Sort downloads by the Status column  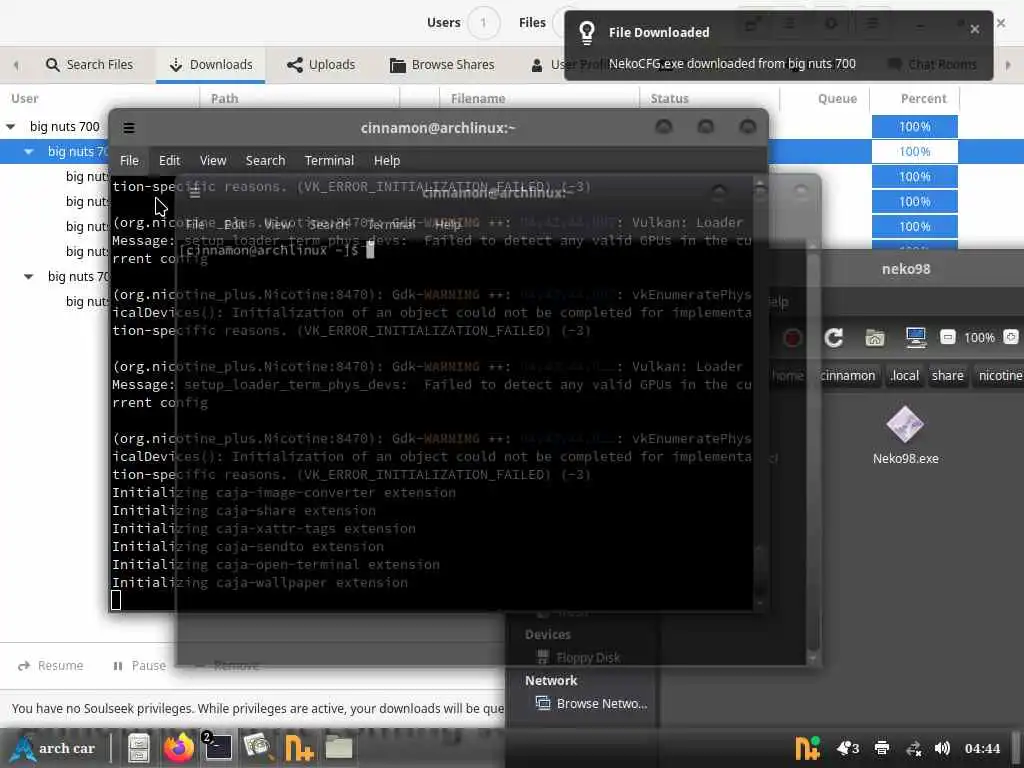(x=709, y=99)
